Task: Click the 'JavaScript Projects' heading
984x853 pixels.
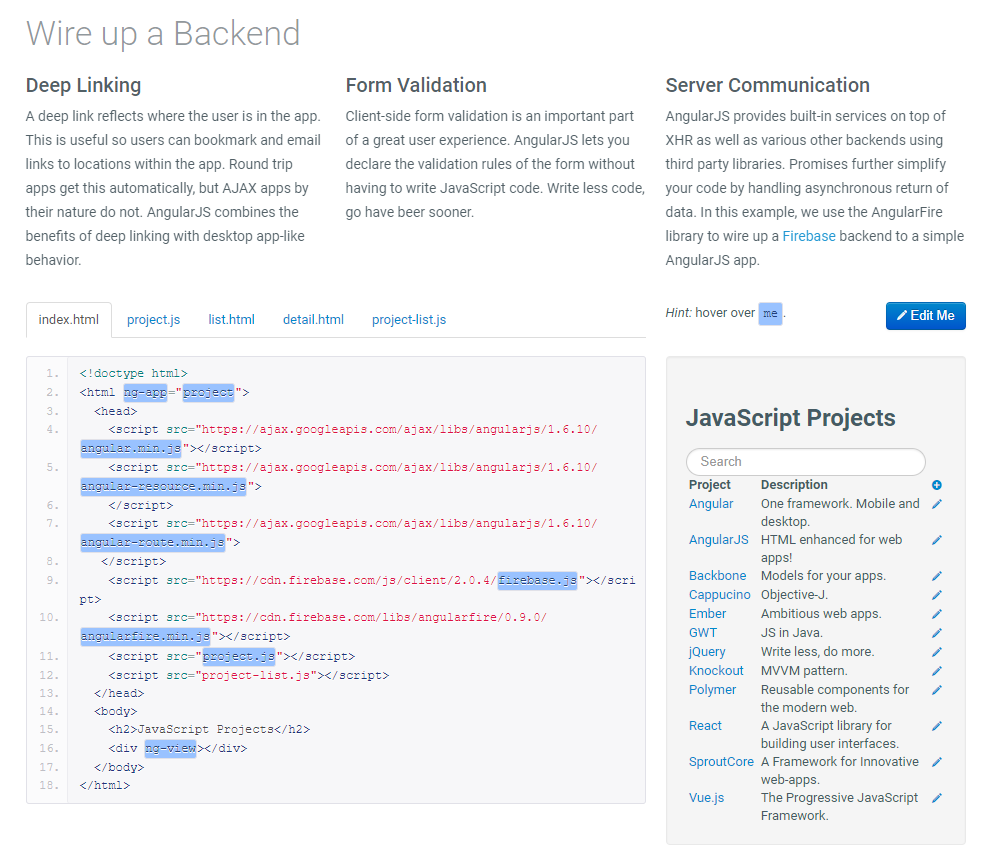Action: 791,418
